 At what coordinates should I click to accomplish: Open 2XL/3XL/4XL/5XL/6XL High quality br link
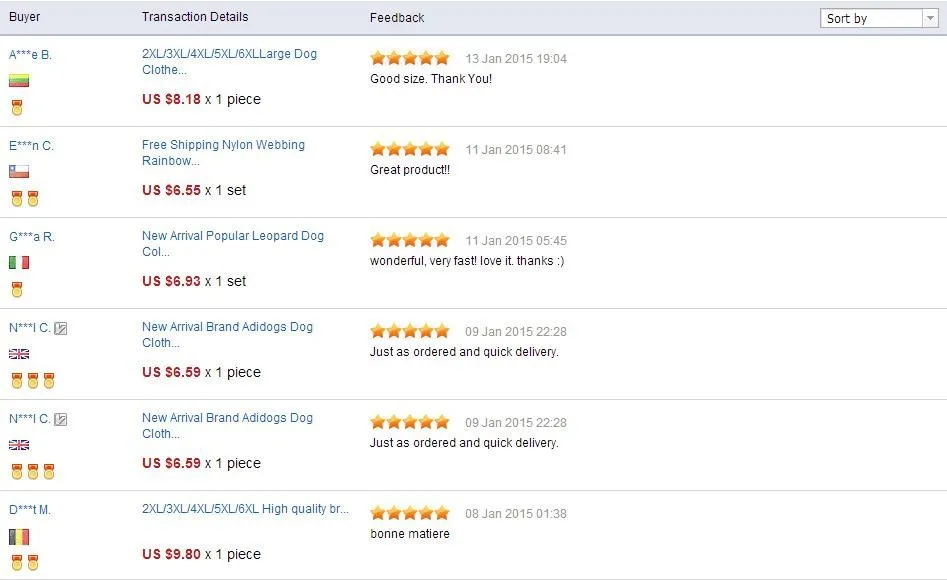245,509
